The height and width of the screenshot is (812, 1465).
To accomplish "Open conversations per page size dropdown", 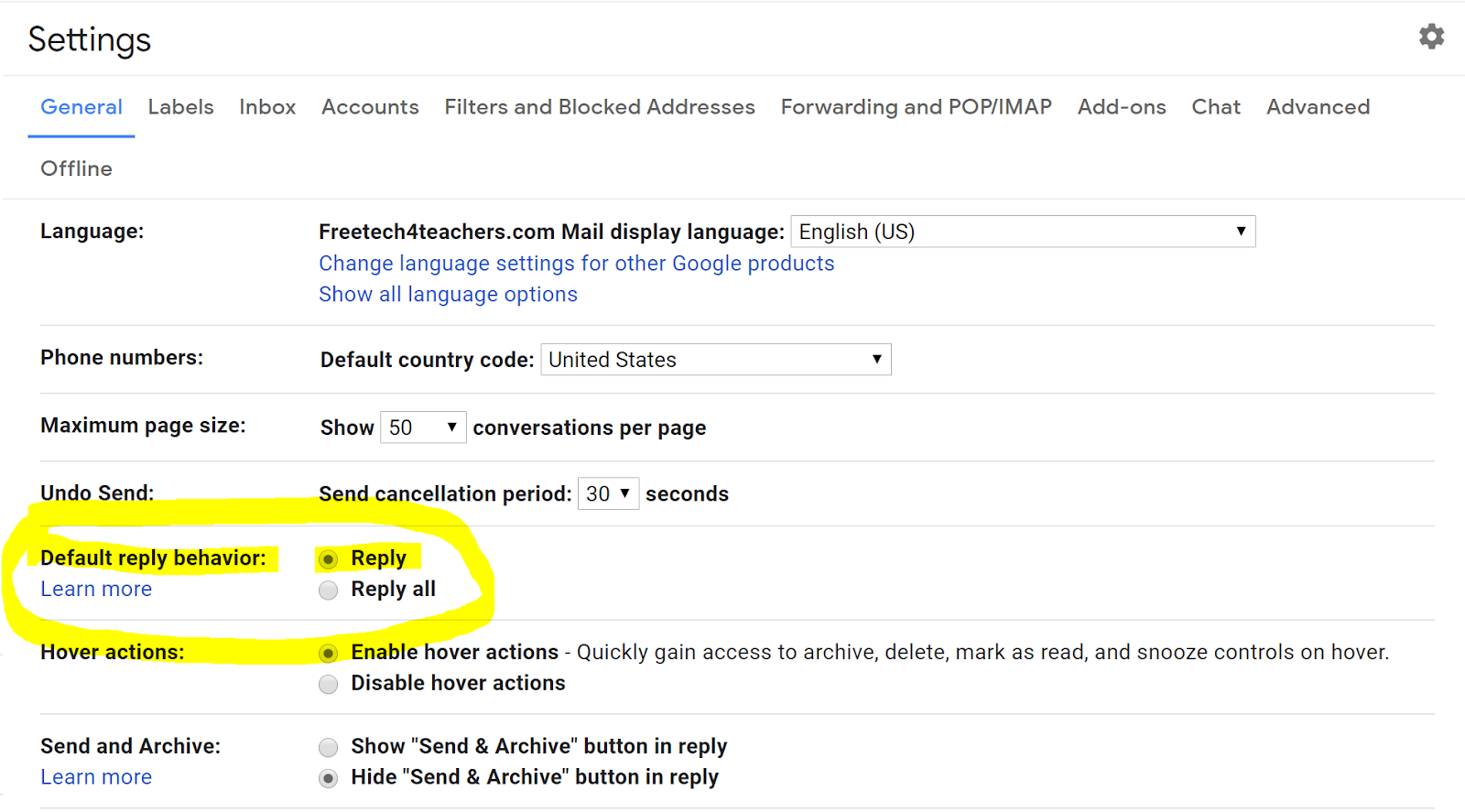I will pyautogui.click(x=423, y=428).
